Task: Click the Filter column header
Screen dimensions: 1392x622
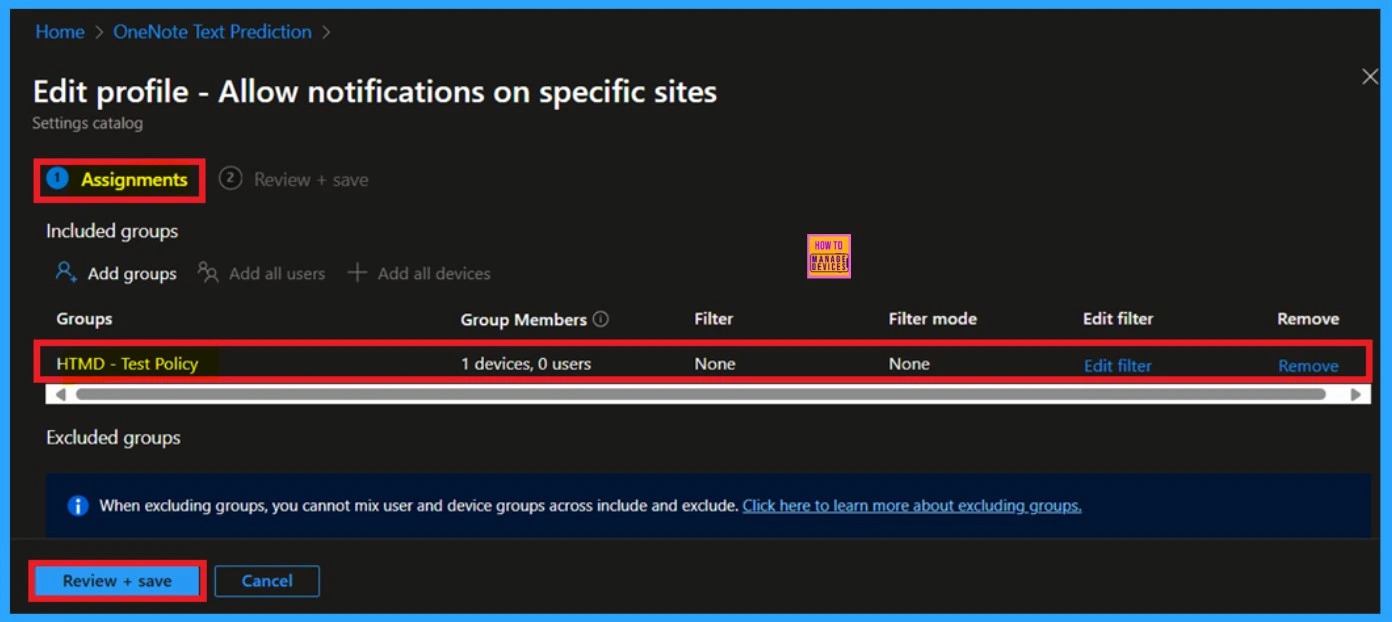Action: [x=714, y=319]
